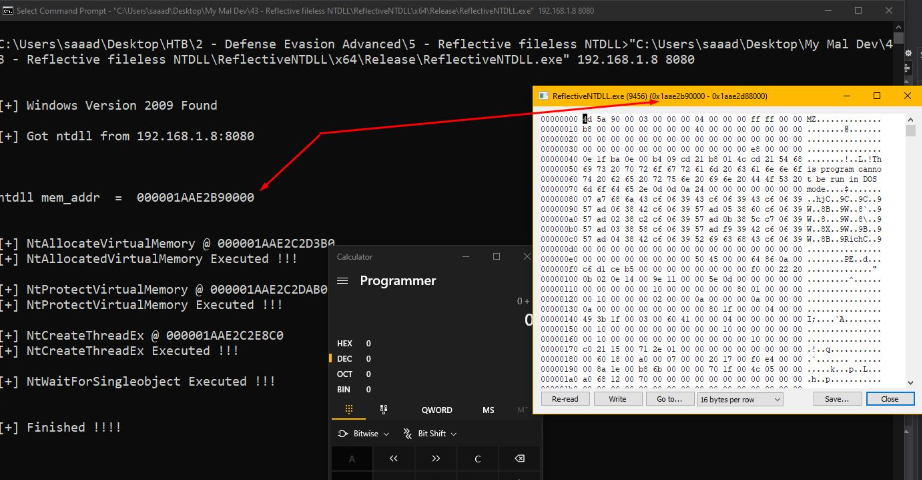This screenshot has width=922, height=480.
Task: Click ASCII text "t be run in DOS"
Action: click(x=841, y=179)
